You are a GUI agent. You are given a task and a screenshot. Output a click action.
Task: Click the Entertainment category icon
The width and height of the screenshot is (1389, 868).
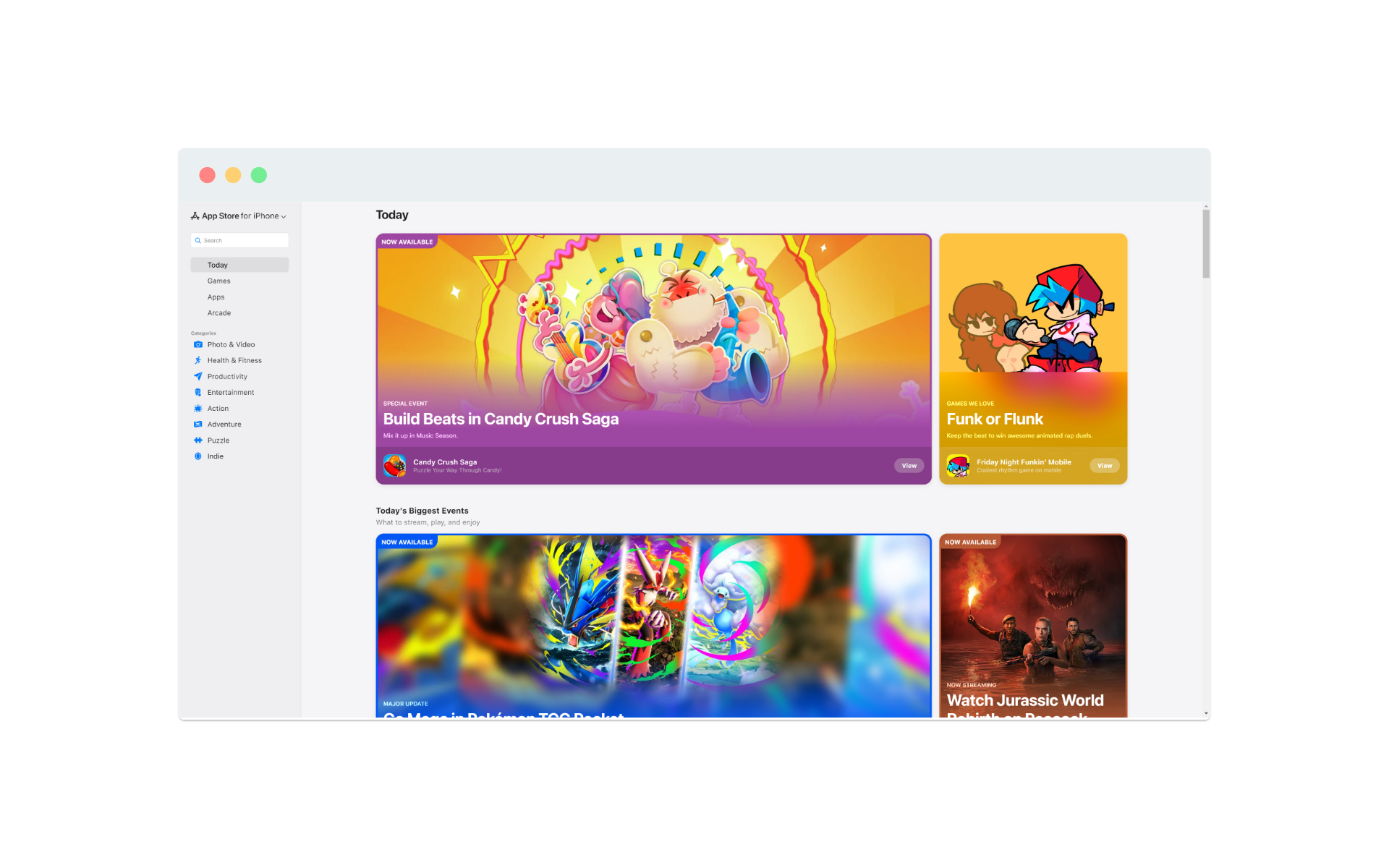[198, 392]
